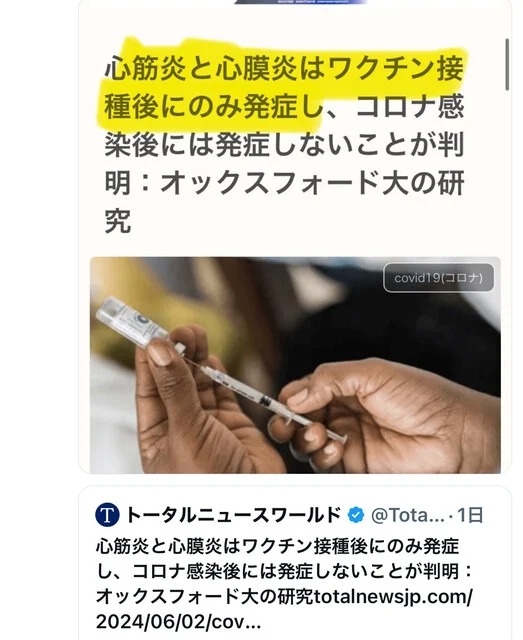Click the highlighted 種後にのみ発症し headline line
This screenshot has height=640, width=523.
214,106
